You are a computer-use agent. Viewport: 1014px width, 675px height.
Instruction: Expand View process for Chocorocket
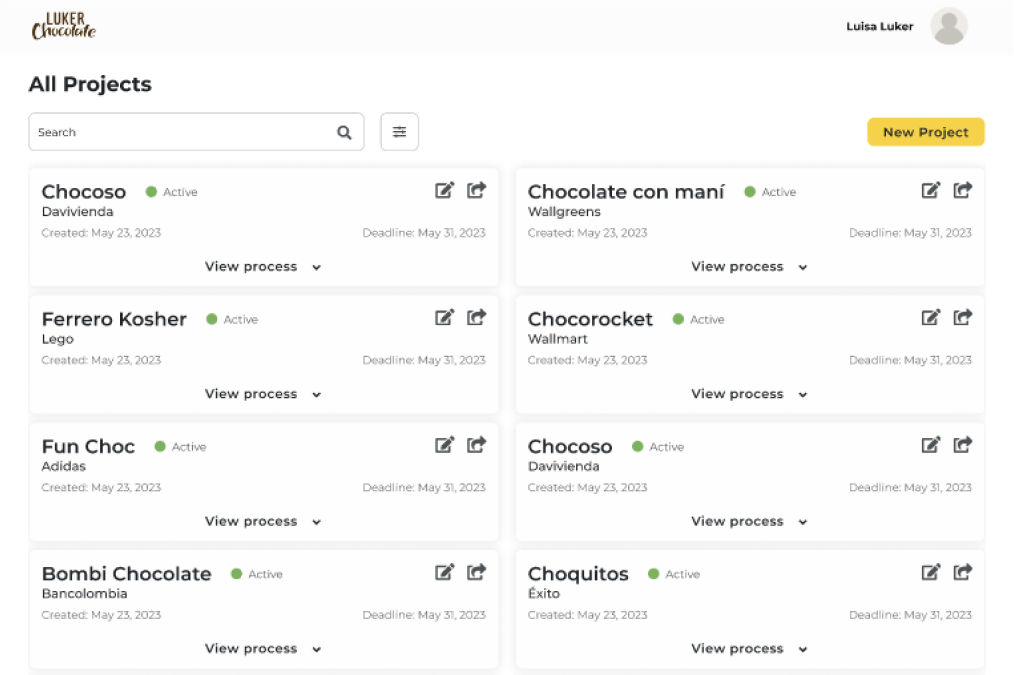750,394
